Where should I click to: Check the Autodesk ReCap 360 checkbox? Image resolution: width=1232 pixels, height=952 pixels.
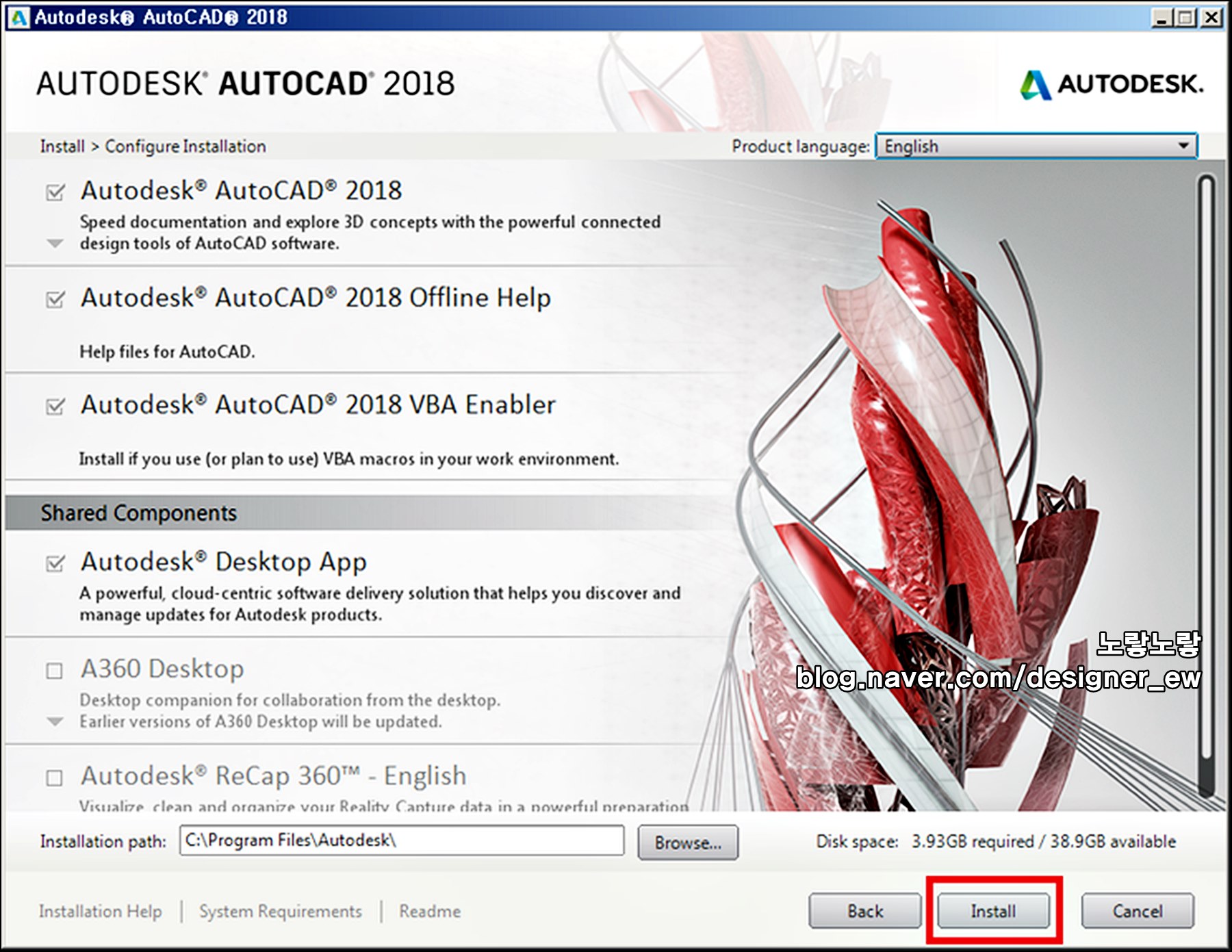pos(54,778)
